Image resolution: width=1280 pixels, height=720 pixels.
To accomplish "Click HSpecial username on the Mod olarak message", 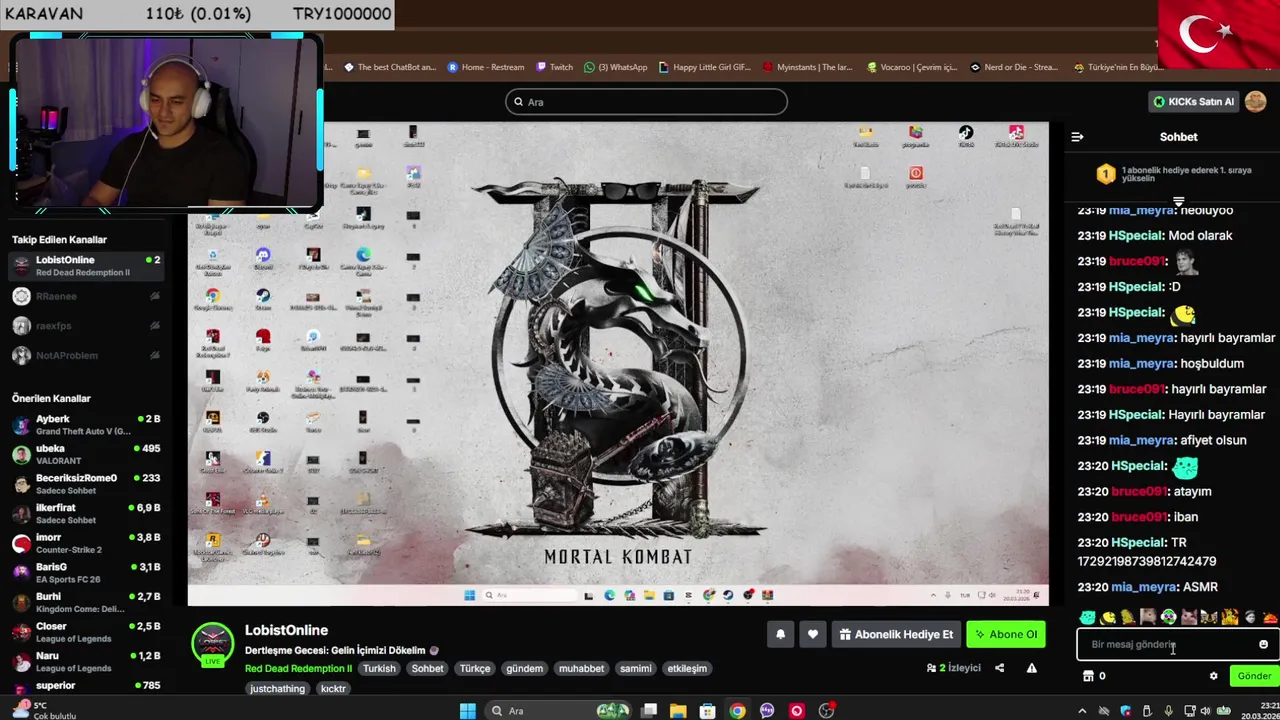I will (x=1137, y=236).
